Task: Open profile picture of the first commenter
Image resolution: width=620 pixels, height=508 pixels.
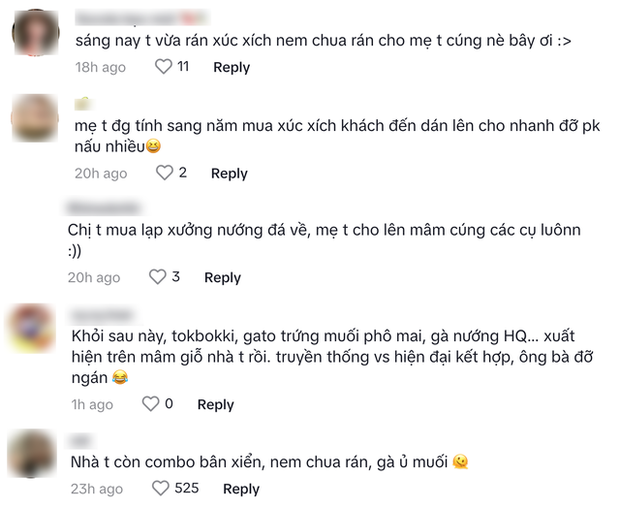Action: (x=37, y=33)
